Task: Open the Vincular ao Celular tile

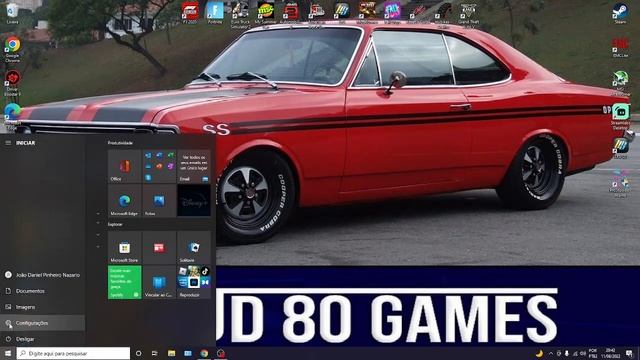Action: pyautogui.click(x=159, y=282)
